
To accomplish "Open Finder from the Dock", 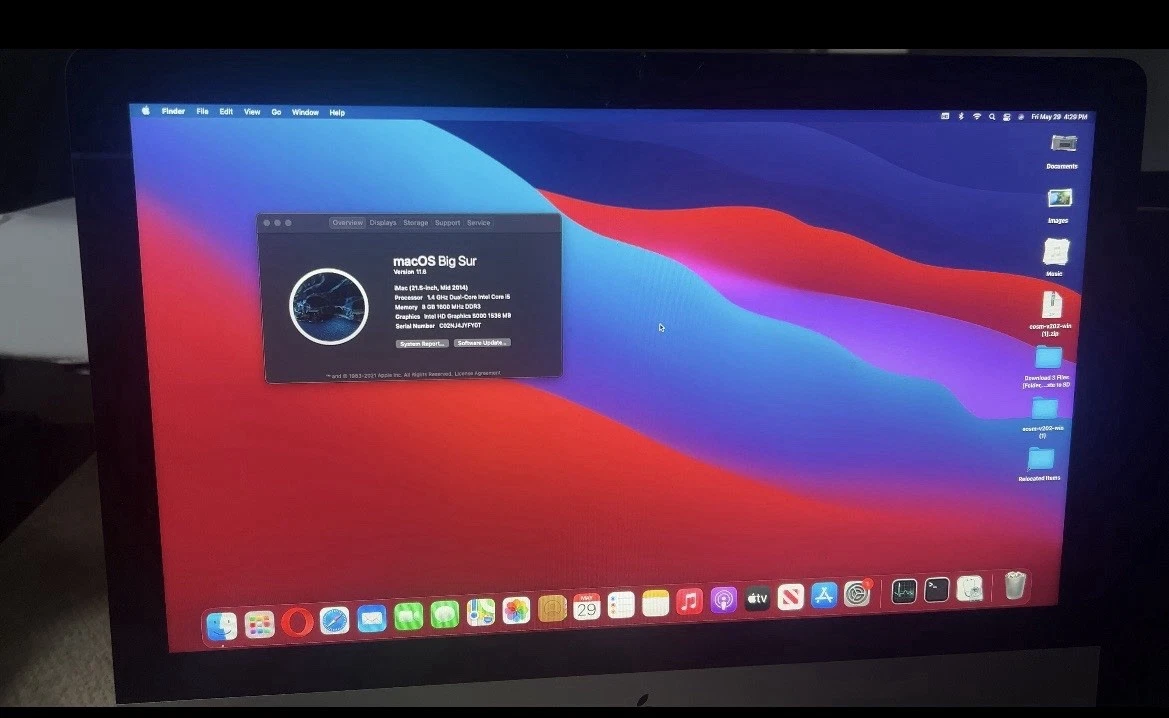I will click(x=221, y=626).
